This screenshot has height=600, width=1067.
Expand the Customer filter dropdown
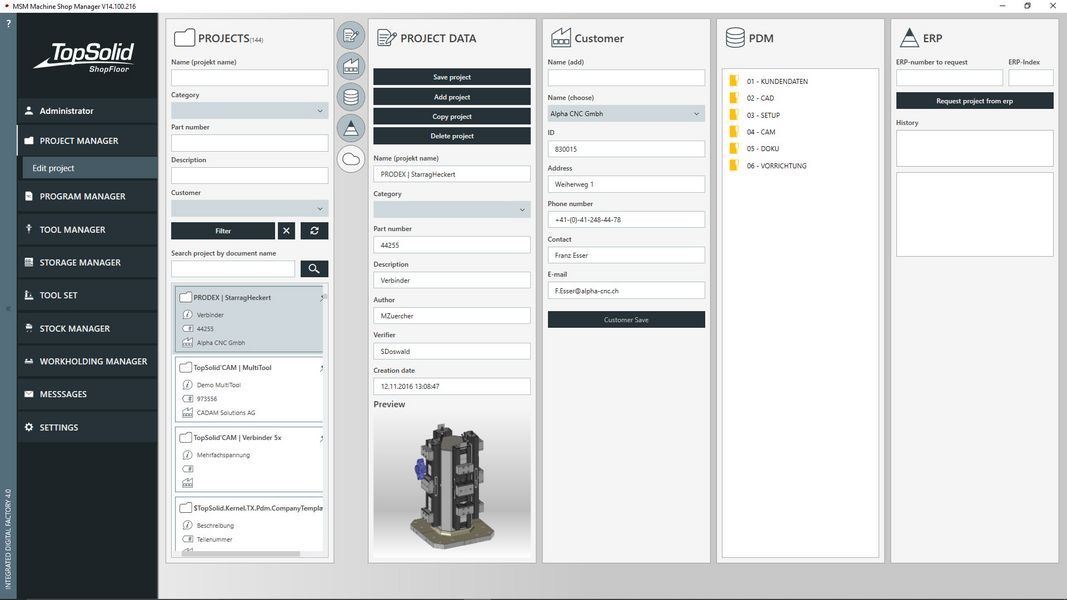(x=250, y=207)
